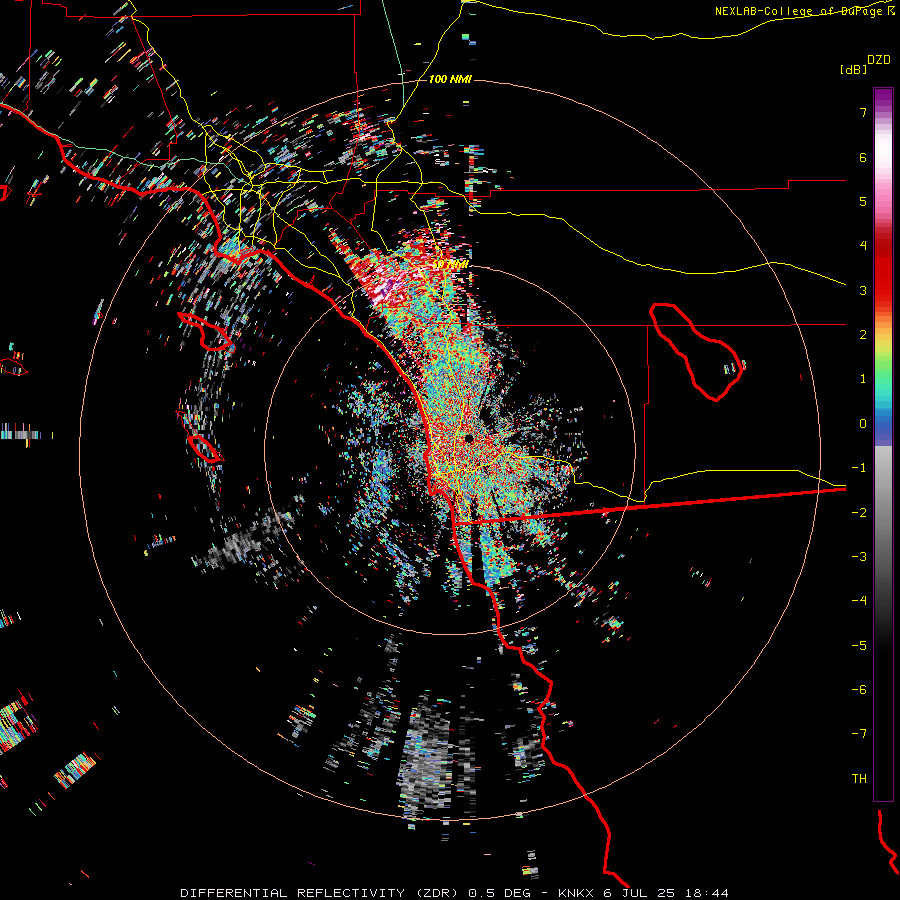Click the scale value -5 label
900x900 pixels.
pyautogui.click(x=859, y=646)
